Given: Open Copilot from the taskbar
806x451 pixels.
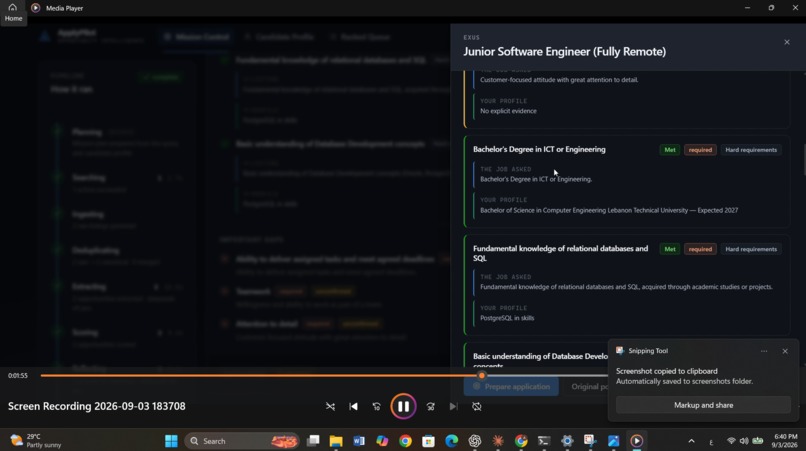Looking at the screenshot, I should coord(382,441).
